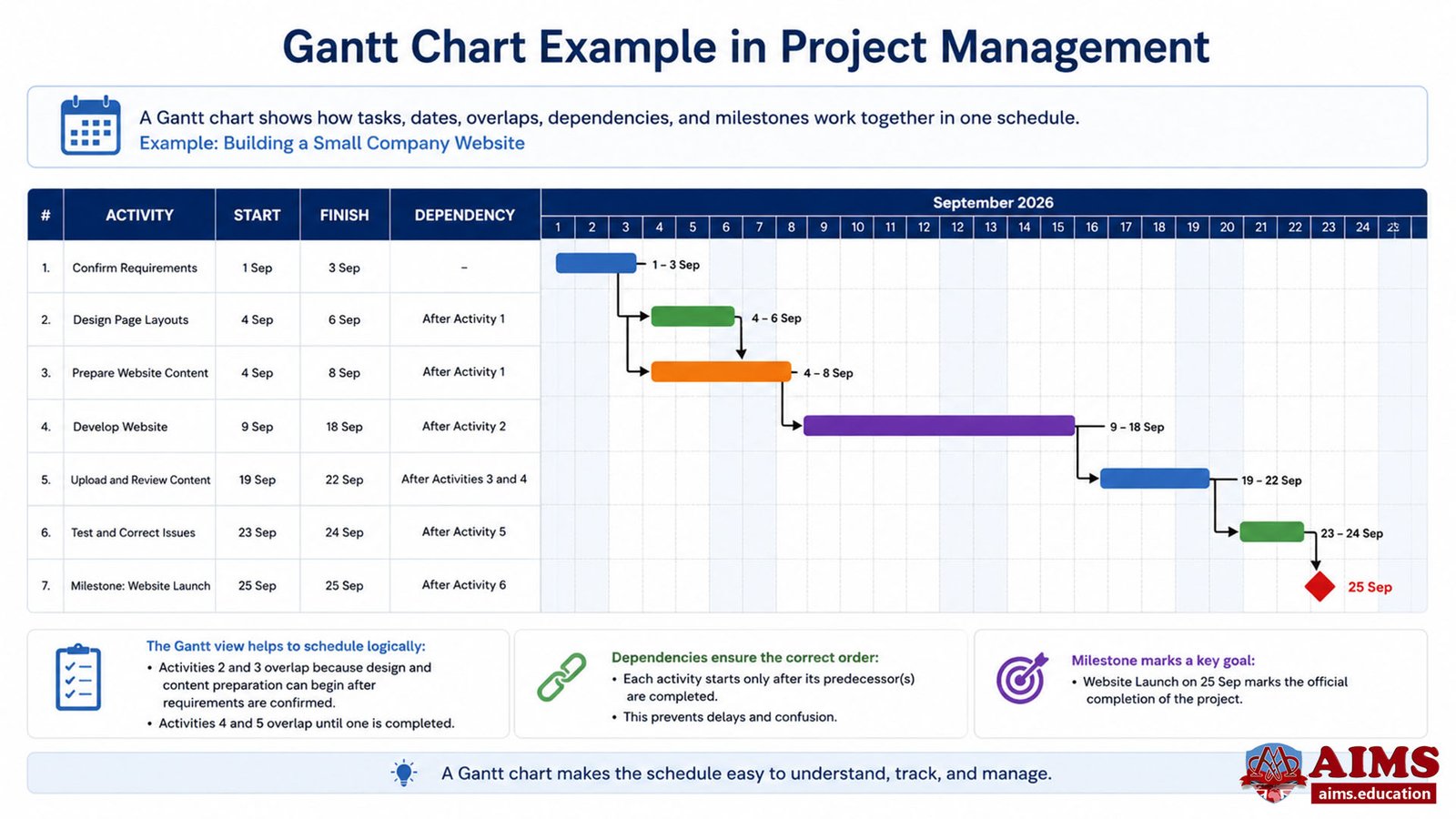Click the calendar icon in the intro banner
This screenshot has width=1456, height=819.
coord(90,126)
